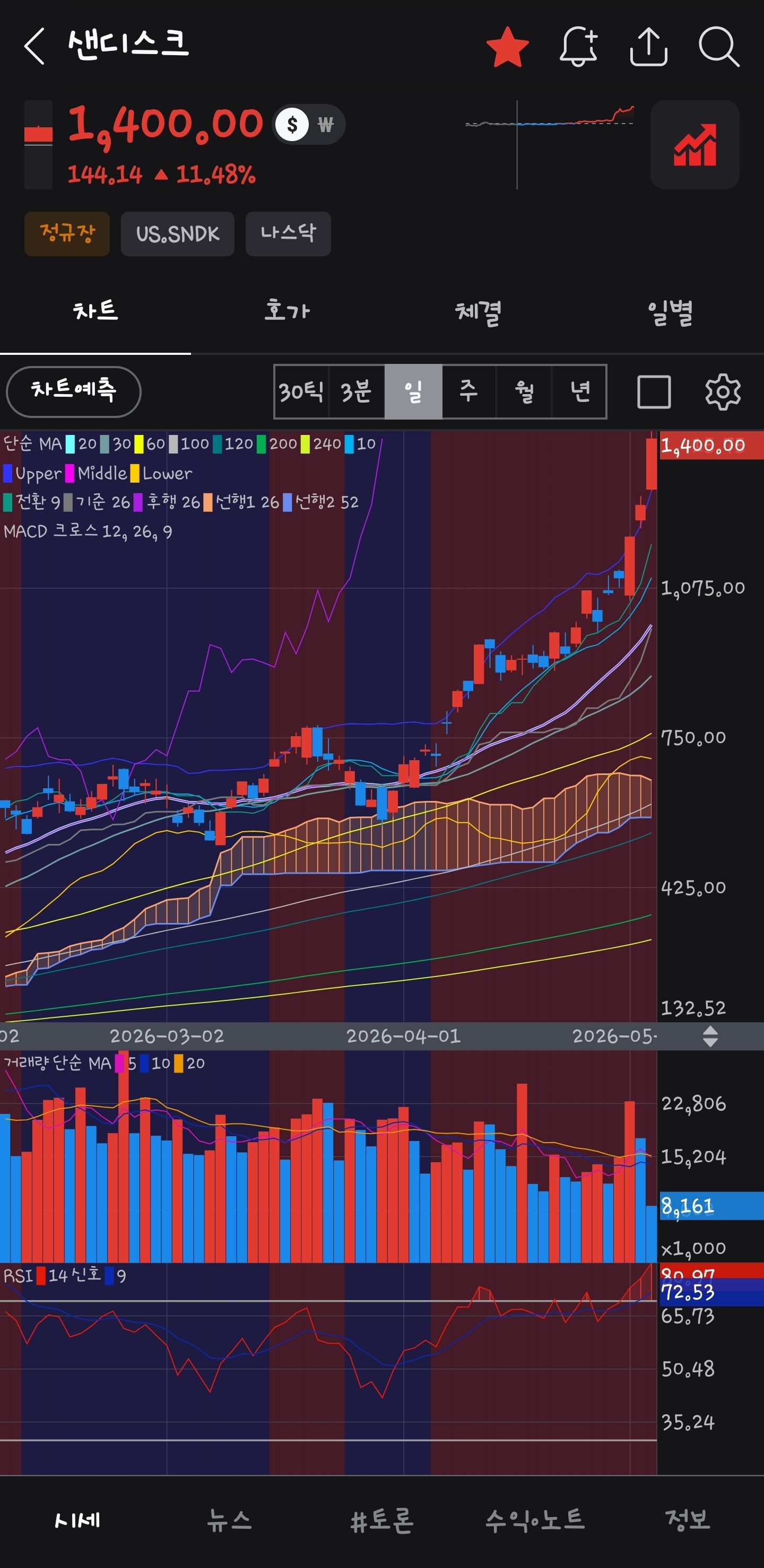Open the search magnifier icon
This screenshot has width=764, height=1568.
point(719,46)
